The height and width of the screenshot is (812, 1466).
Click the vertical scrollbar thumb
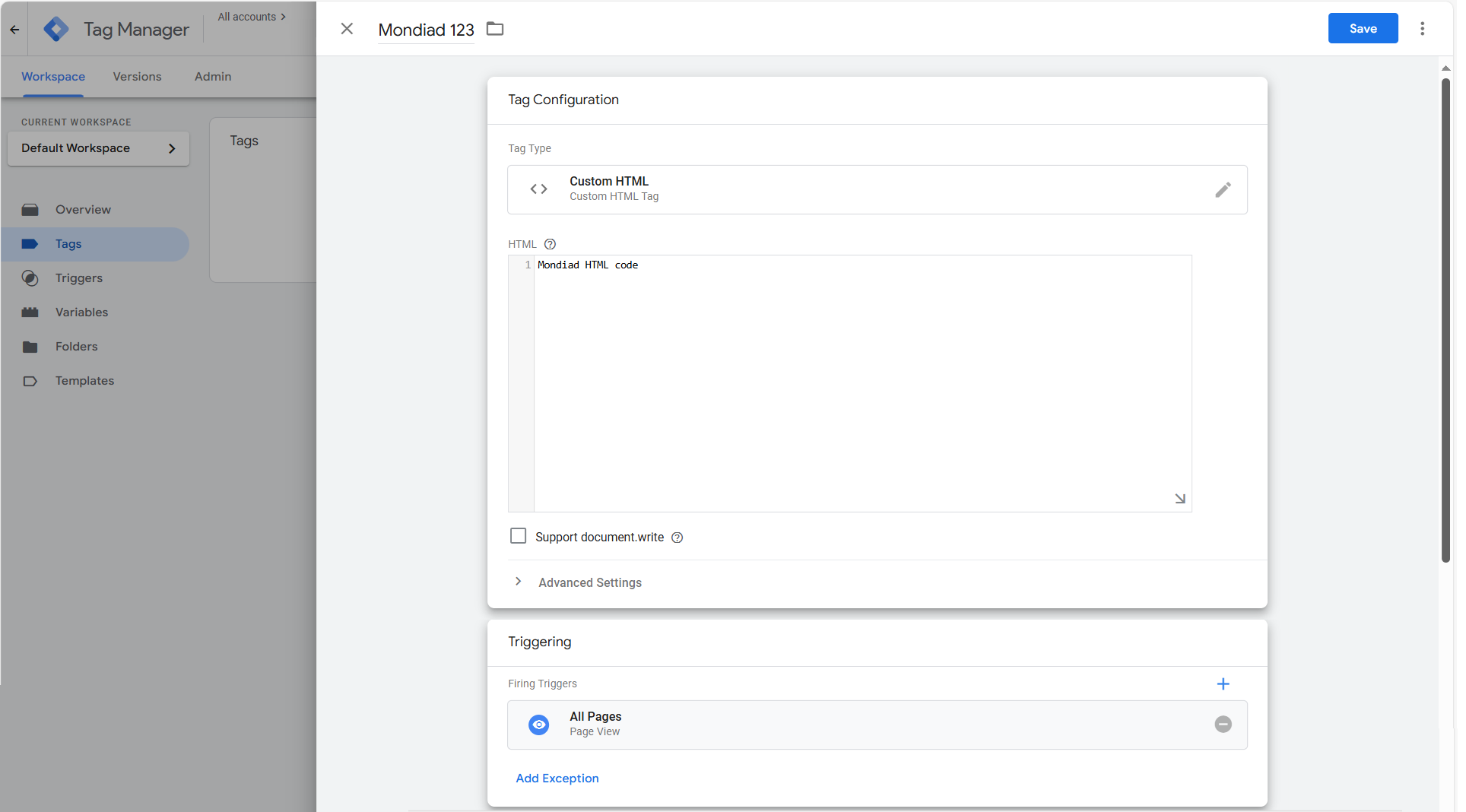[x=1445, y=319]
